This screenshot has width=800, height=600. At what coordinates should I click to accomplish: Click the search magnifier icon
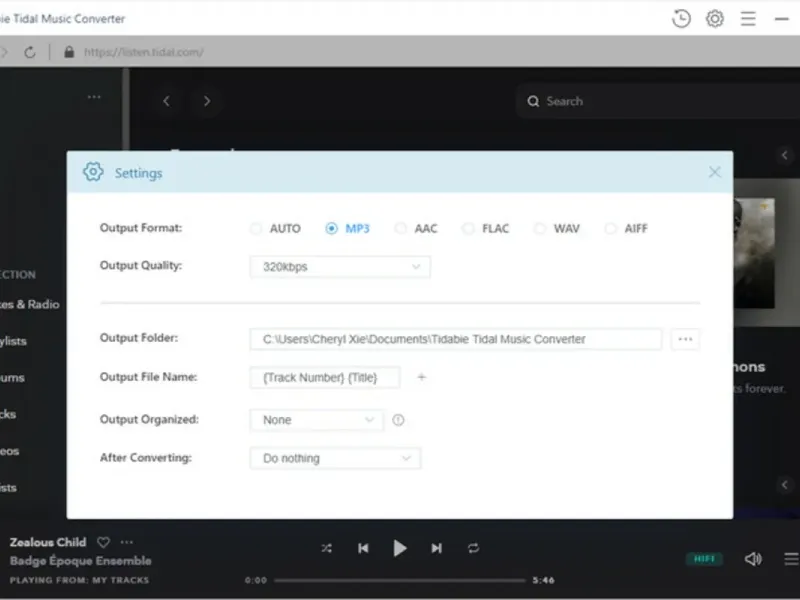pos(533,101)
